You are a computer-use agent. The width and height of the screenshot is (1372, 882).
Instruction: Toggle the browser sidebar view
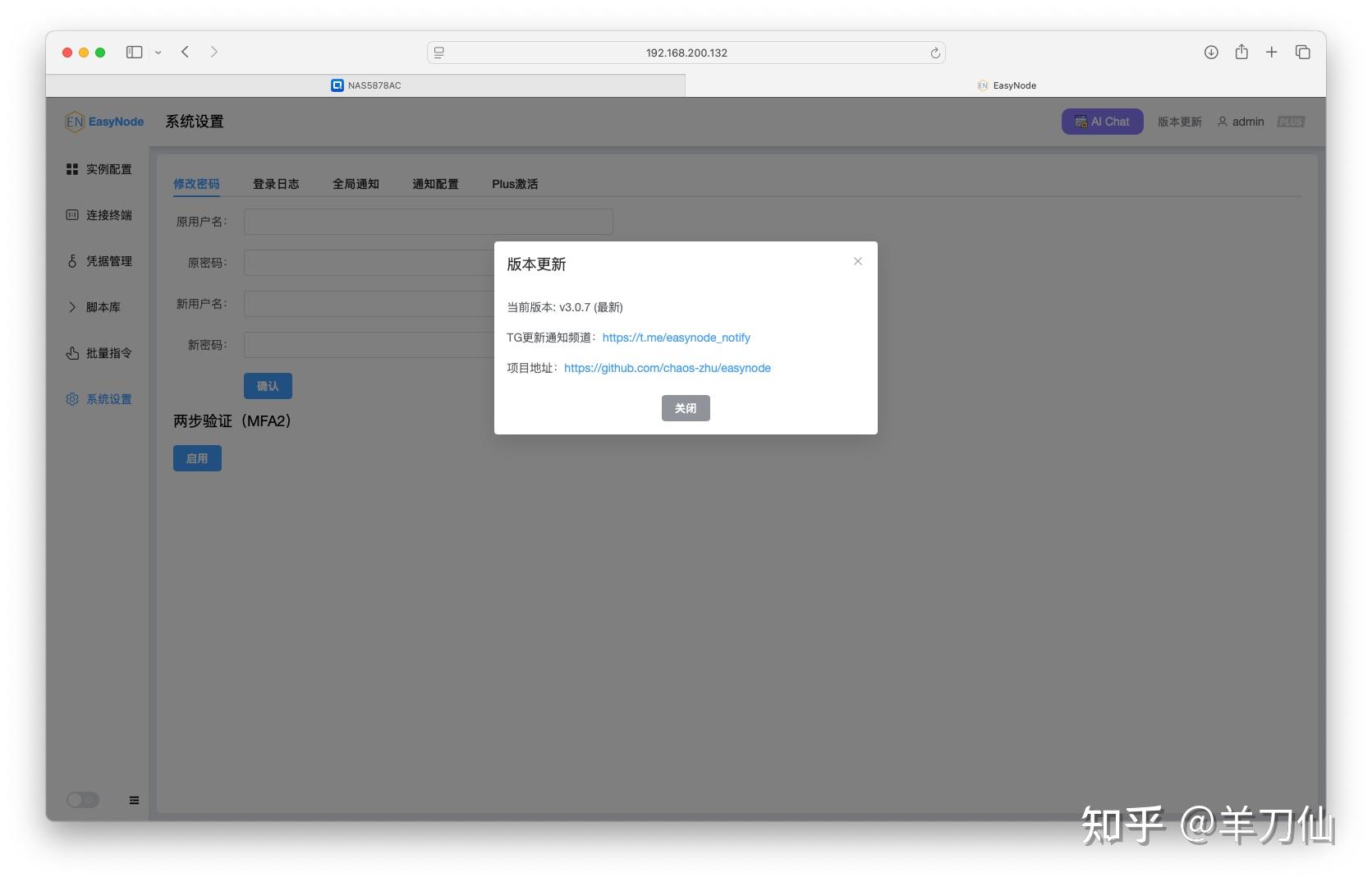point(133,52)
